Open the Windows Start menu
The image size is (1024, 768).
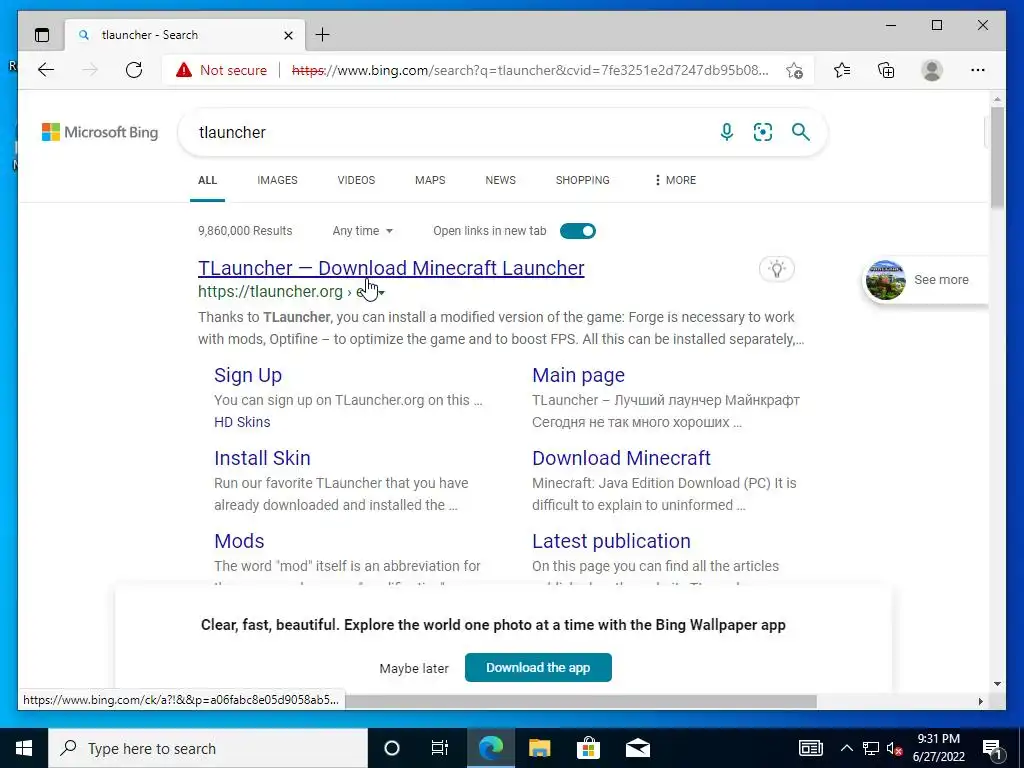24,748
